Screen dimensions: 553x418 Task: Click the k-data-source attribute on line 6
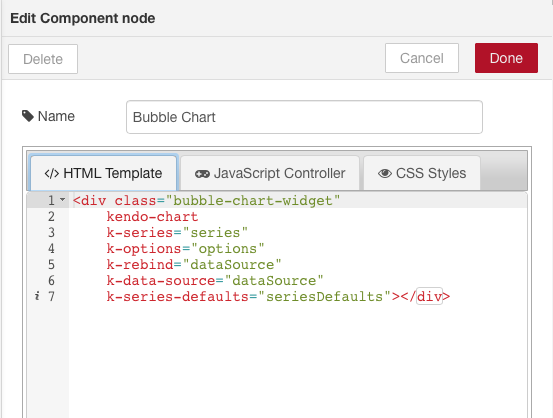click(161, 280)
